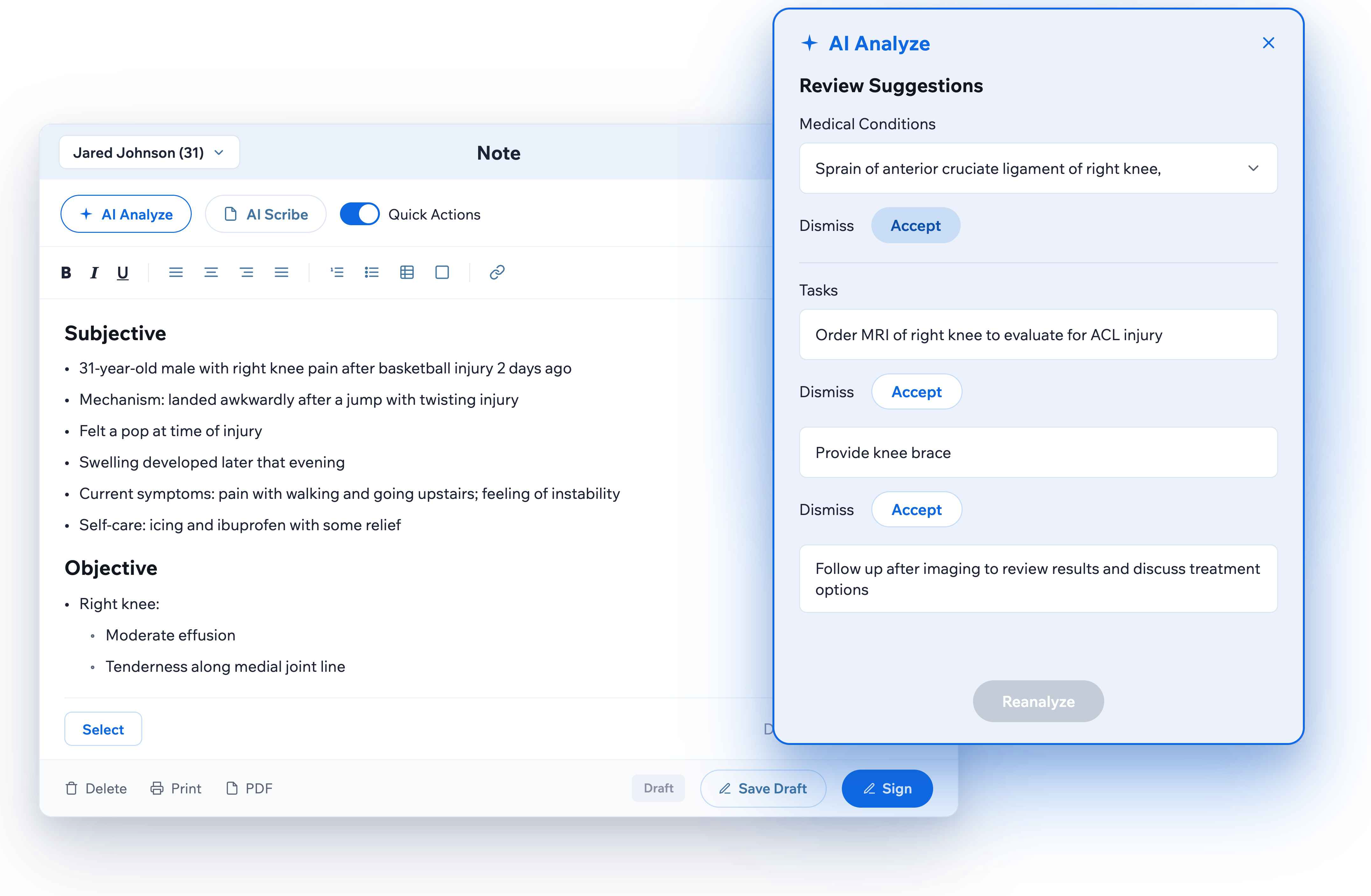
Task: Apply italic formatting to note text
Action: point(94,272)
